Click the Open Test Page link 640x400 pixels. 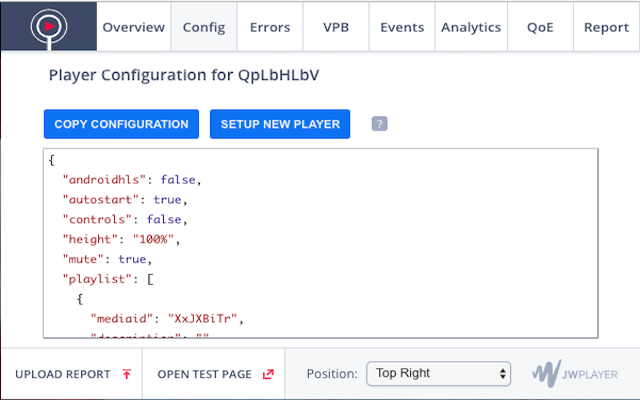click(204, 374)
